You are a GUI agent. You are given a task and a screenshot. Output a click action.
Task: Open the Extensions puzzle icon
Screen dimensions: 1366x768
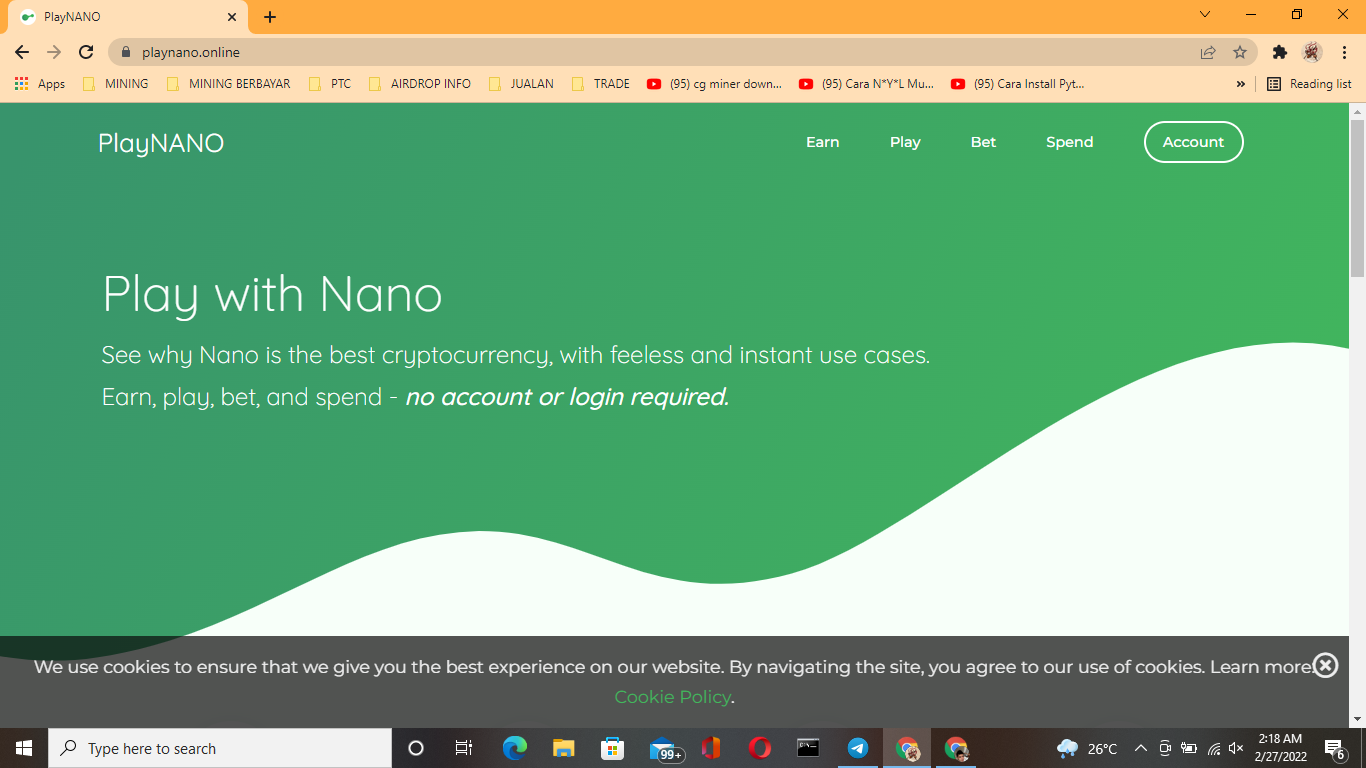point(1280,52)
